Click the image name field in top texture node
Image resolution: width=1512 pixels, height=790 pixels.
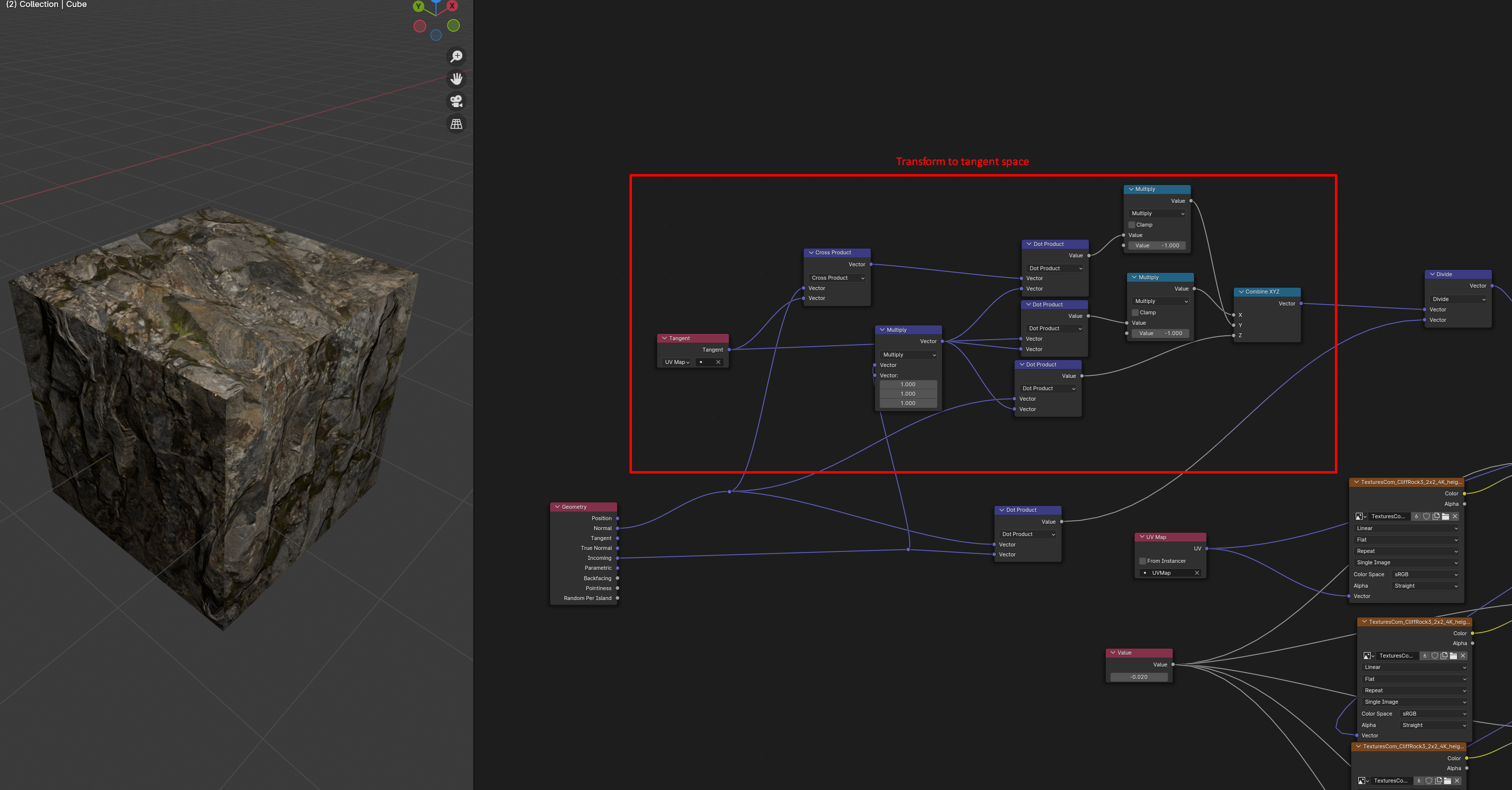coord(1389,516)
